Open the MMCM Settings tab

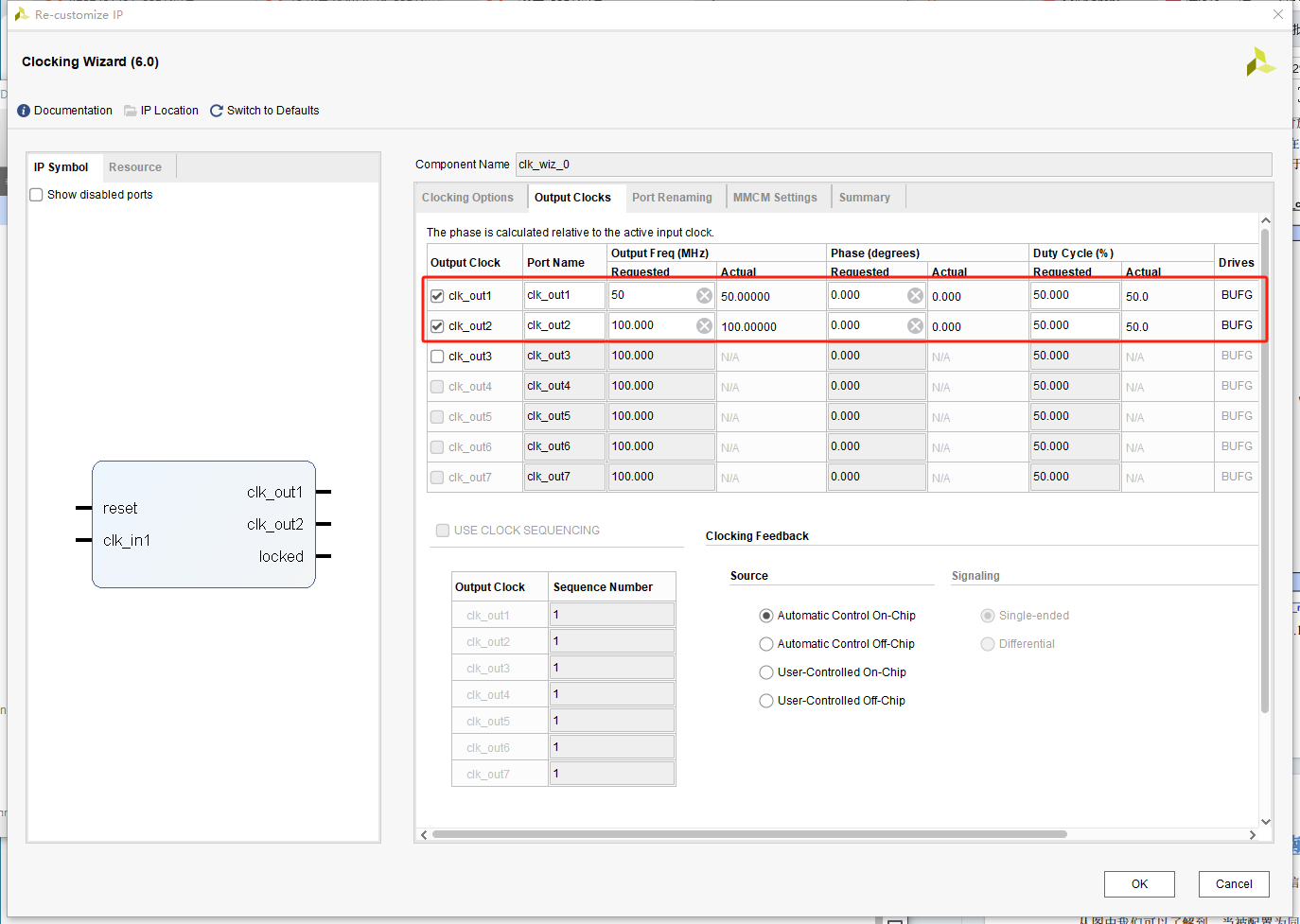775,198
